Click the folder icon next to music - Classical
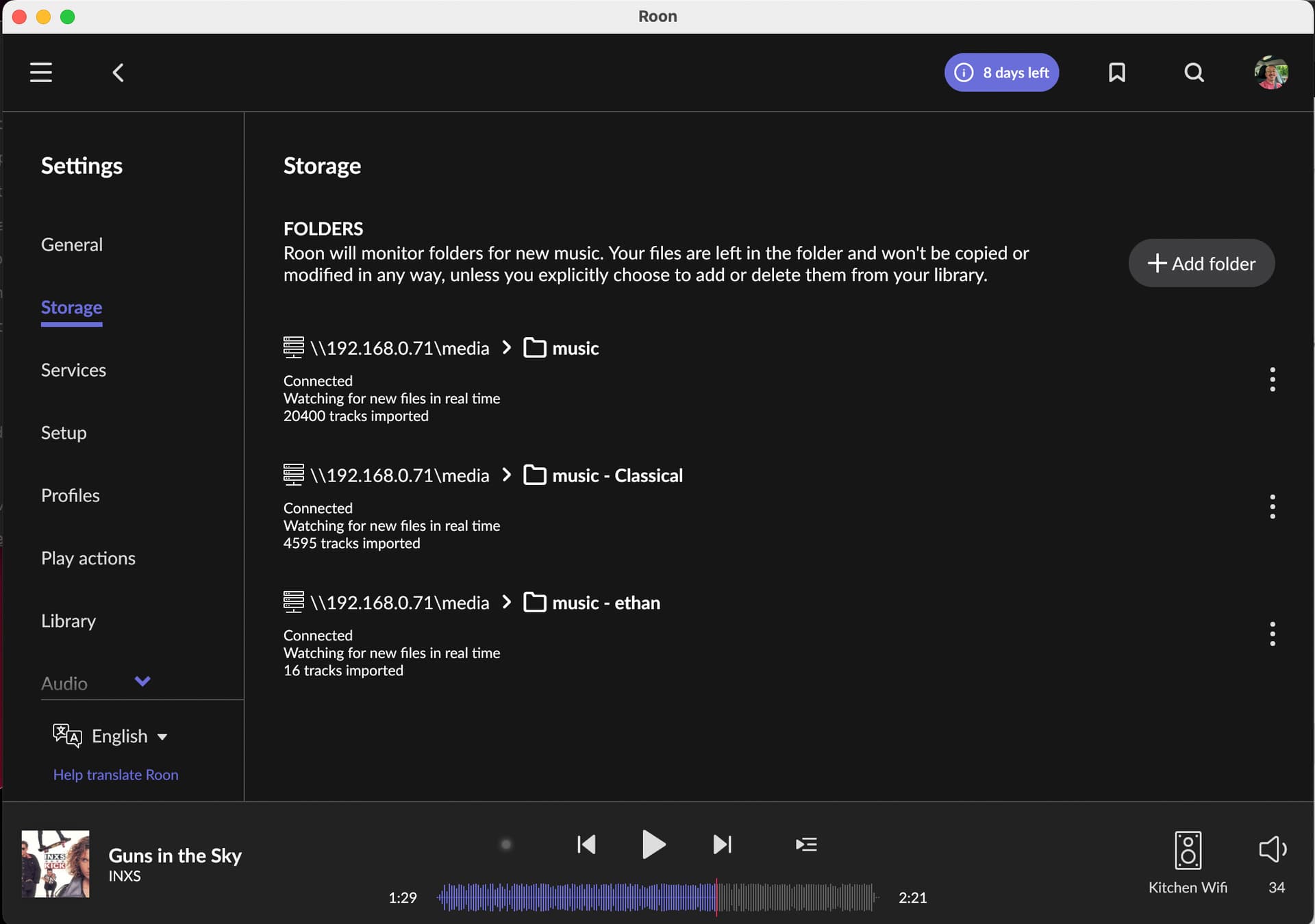The image size is (1315, 924). 535,475
